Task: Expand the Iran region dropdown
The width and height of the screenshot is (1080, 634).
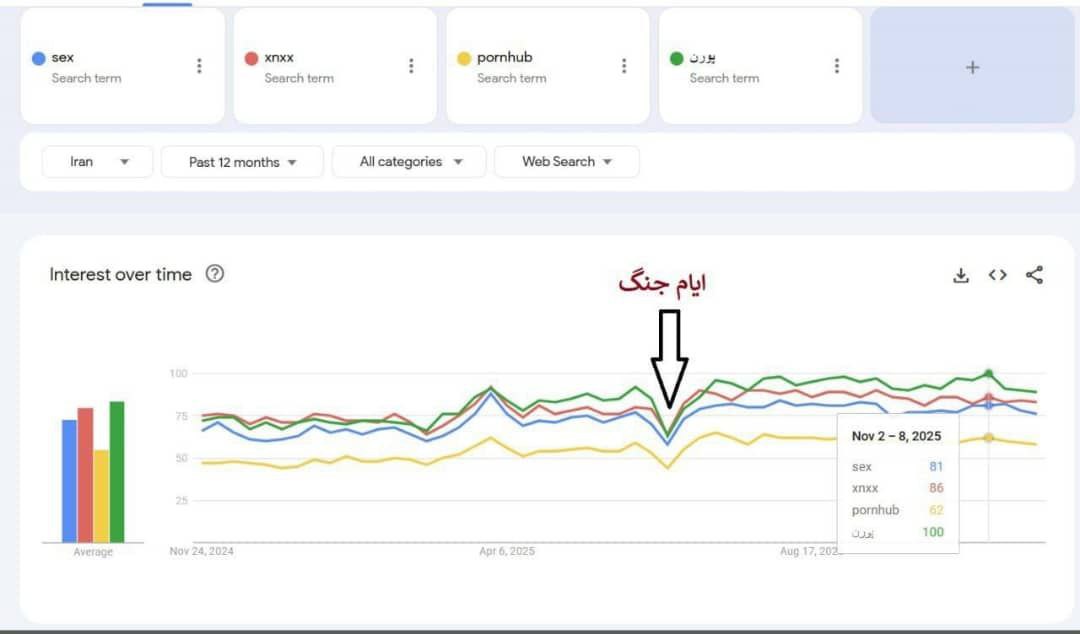Action: tap(97, 162)
